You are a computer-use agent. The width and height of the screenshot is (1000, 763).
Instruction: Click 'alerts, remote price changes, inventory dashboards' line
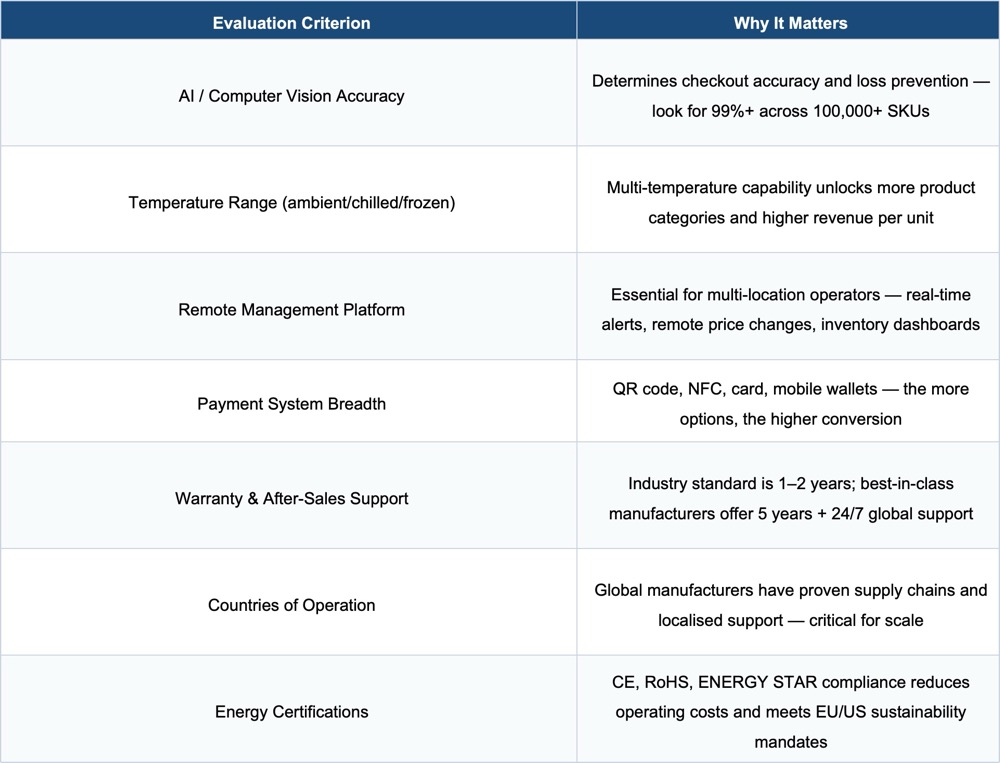click(x=790, y=325)
